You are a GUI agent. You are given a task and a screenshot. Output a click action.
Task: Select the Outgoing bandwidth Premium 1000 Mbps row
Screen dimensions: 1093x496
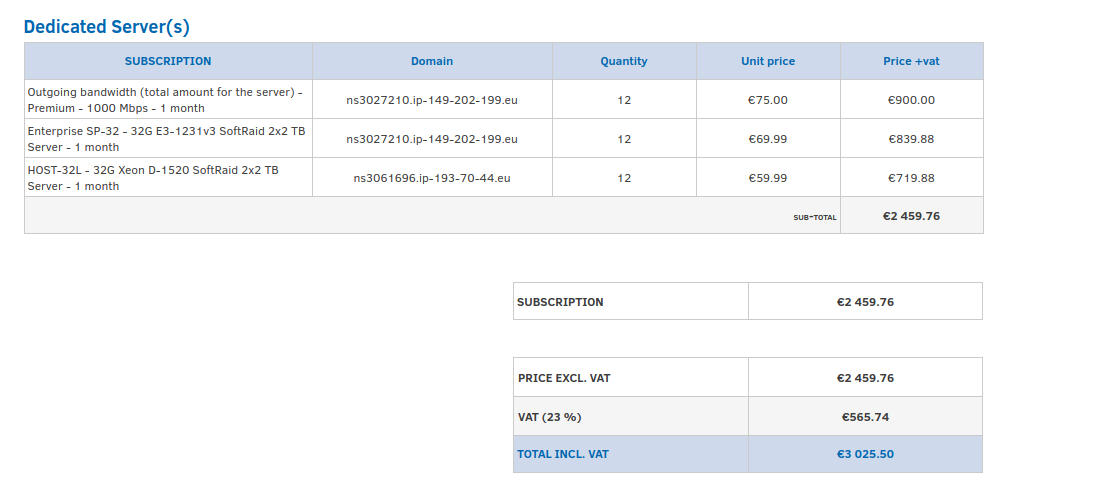tap(504, 100)
